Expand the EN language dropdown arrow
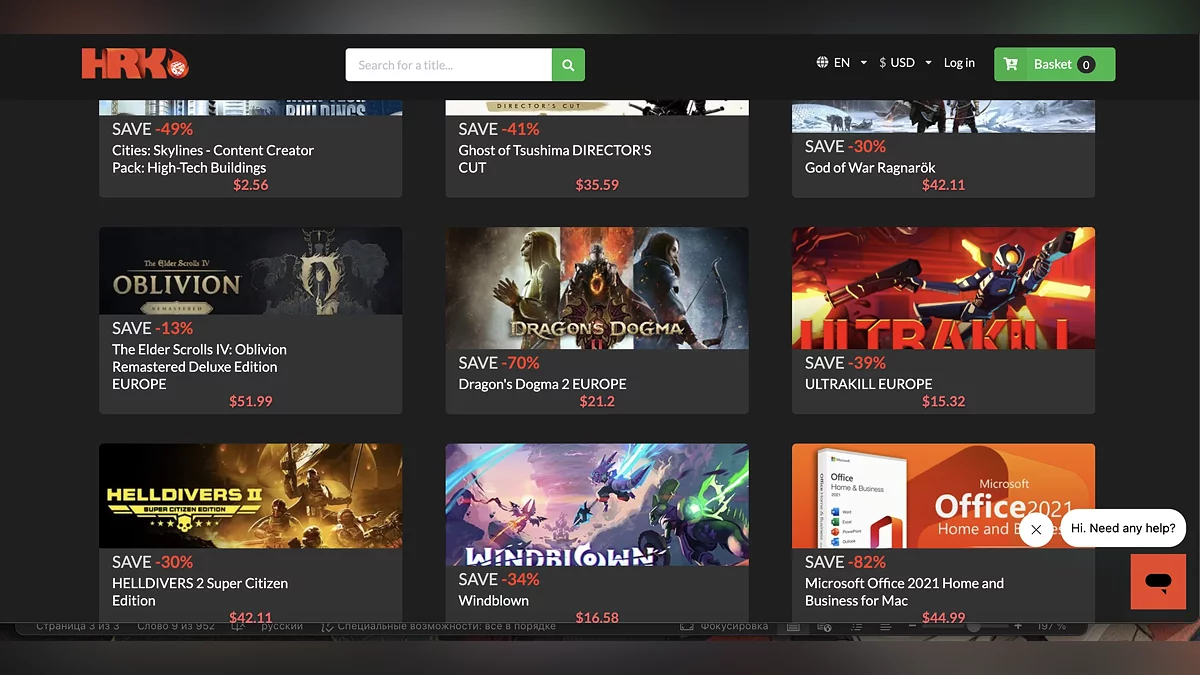This screenshot has height=675, width=1200. [864, 63]
